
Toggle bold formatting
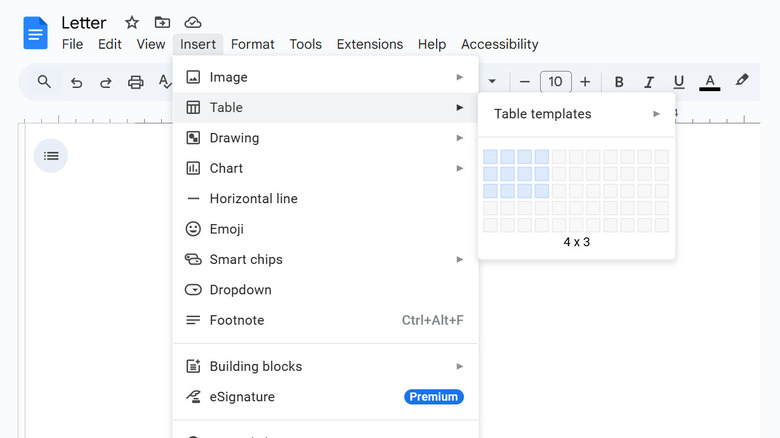click(619, 82)
